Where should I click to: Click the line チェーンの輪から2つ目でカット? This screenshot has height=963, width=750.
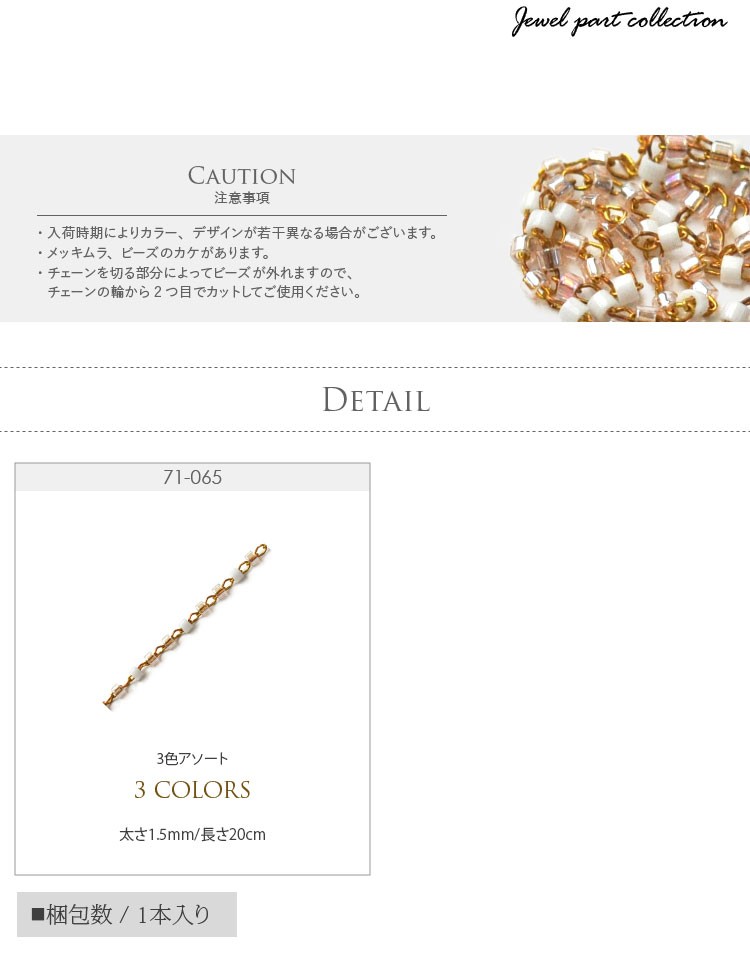coord(205,292)
